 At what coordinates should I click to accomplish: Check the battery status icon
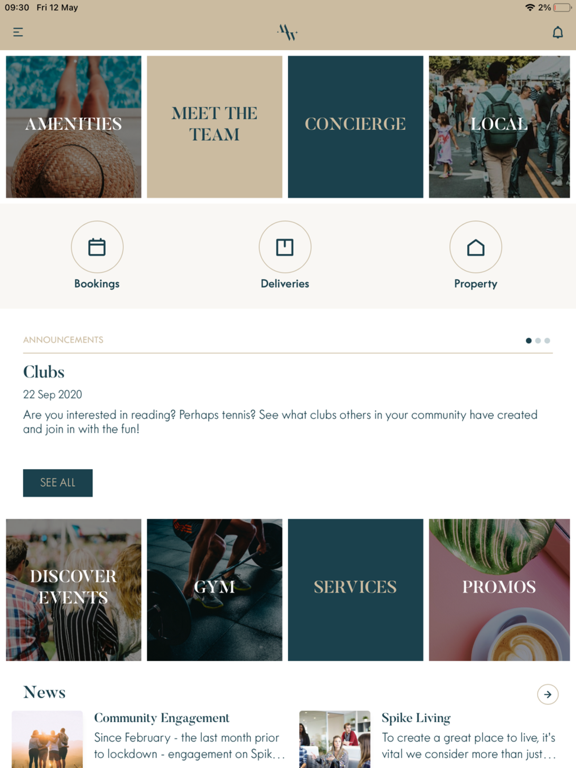click(x=562, y=7)
